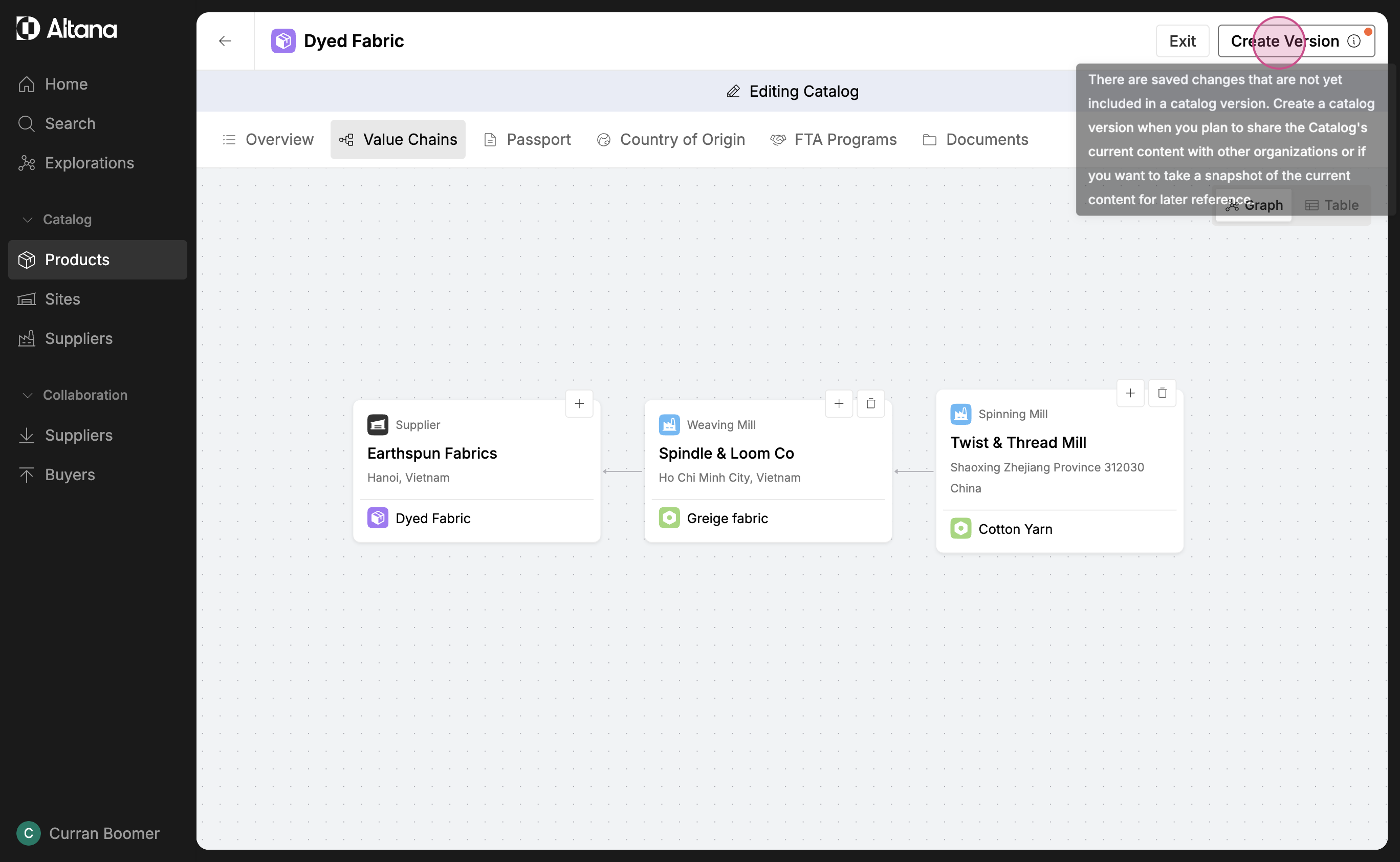Click the back arrow icon
Image resolution: width=1400 pixels, height=862 pixels.
225,41
